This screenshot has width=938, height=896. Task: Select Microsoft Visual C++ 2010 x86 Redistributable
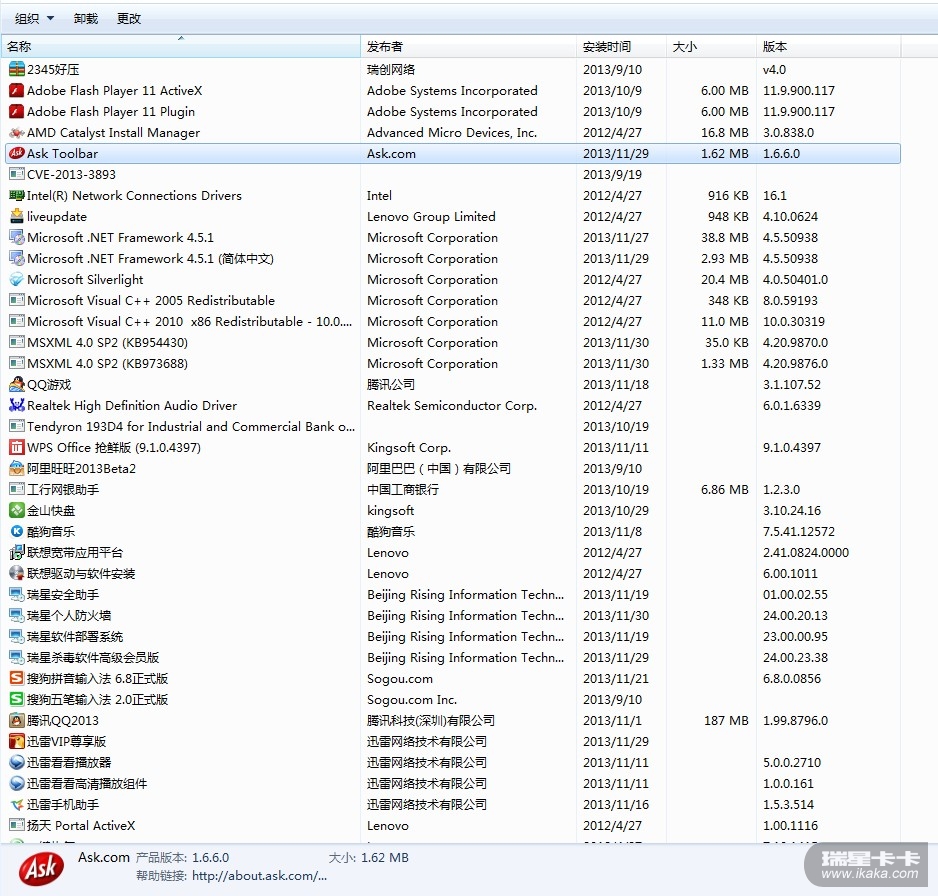tap(452, 321)
